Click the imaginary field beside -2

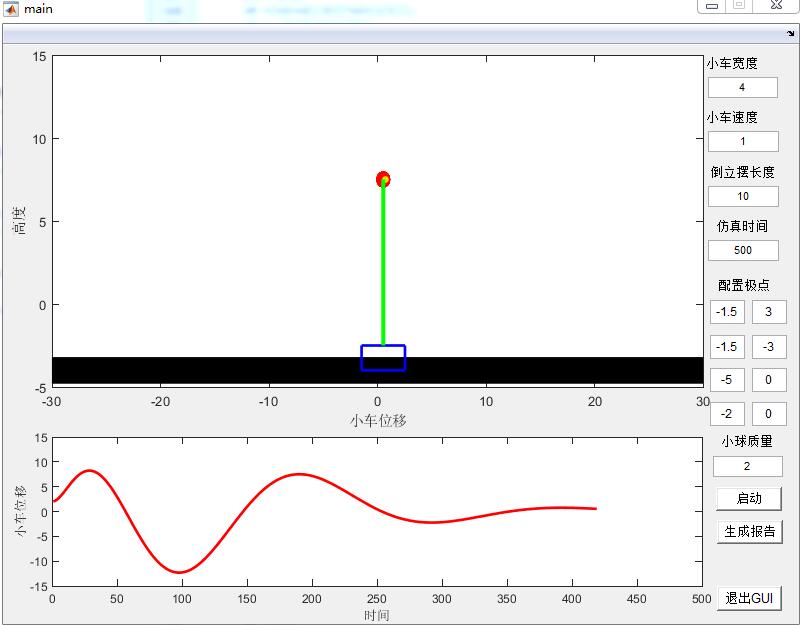tap(769, 414)
